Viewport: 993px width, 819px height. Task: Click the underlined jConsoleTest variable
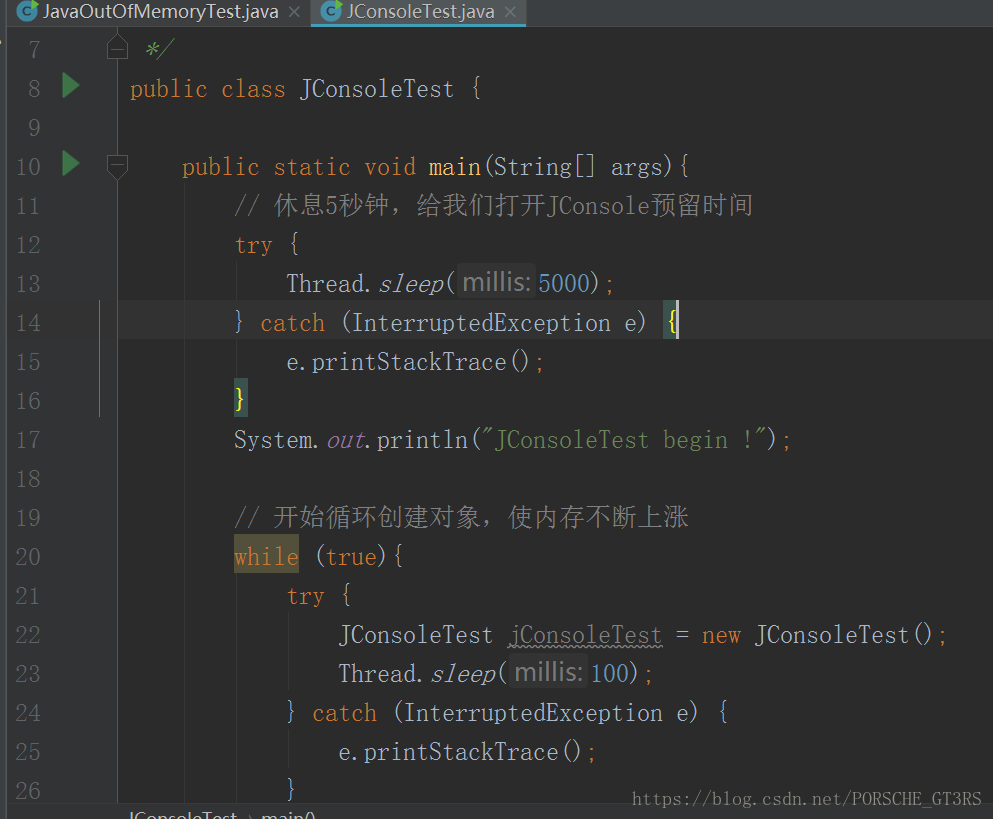(585, 635)
